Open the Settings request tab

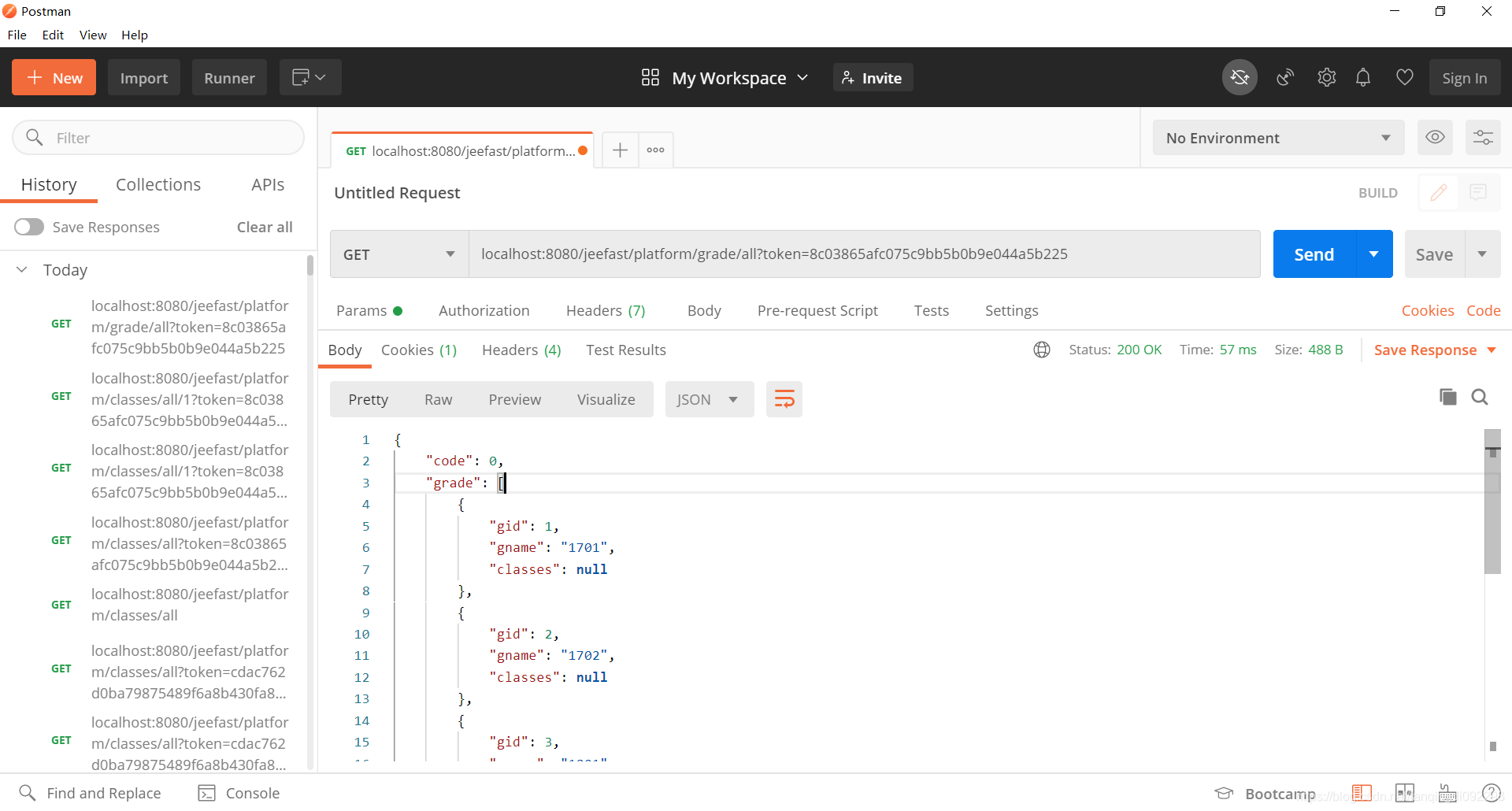click(x=1012, y=310)
